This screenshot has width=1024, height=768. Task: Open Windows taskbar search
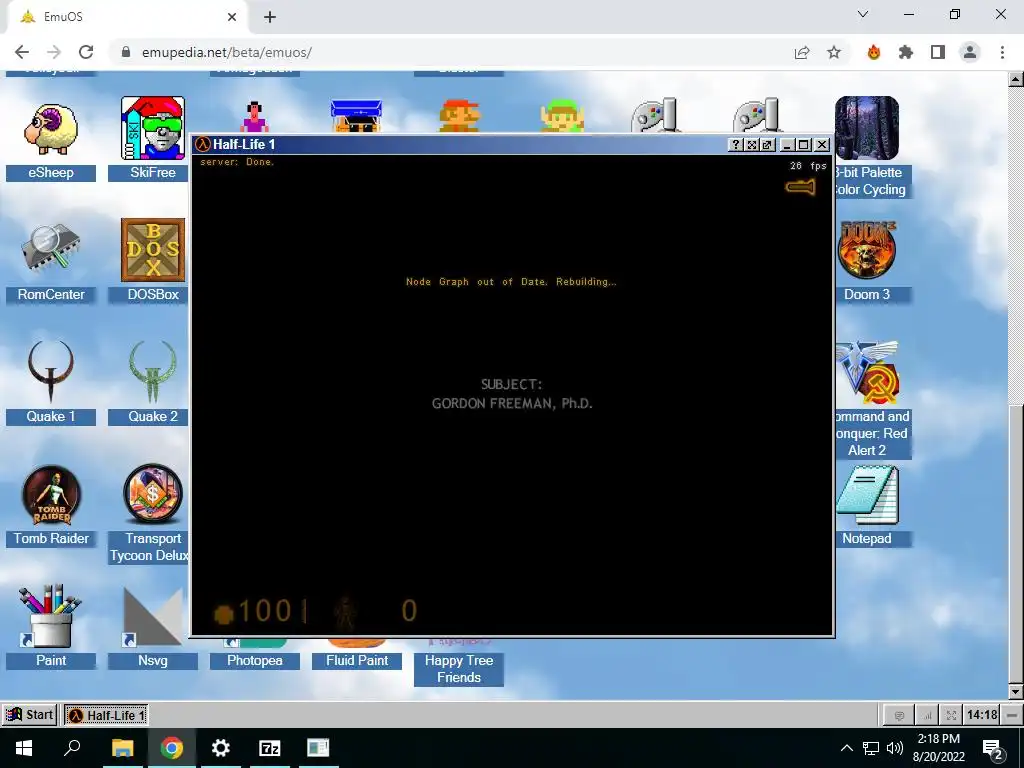tap(72, 748)
